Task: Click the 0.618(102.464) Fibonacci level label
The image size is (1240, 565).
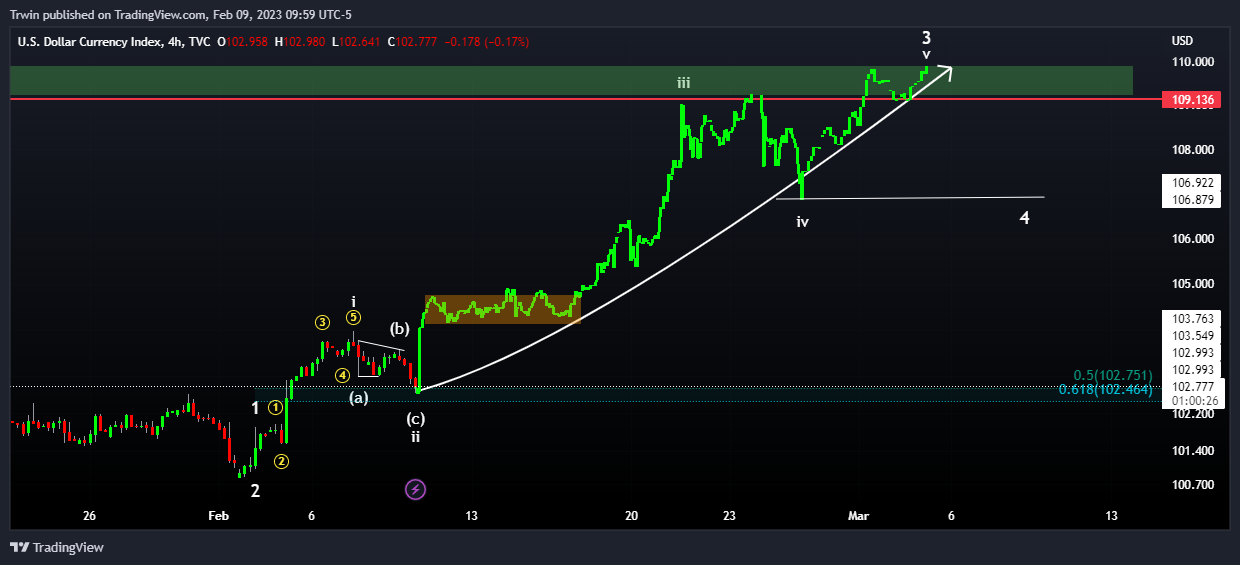Action: [x=1106, y=389]
